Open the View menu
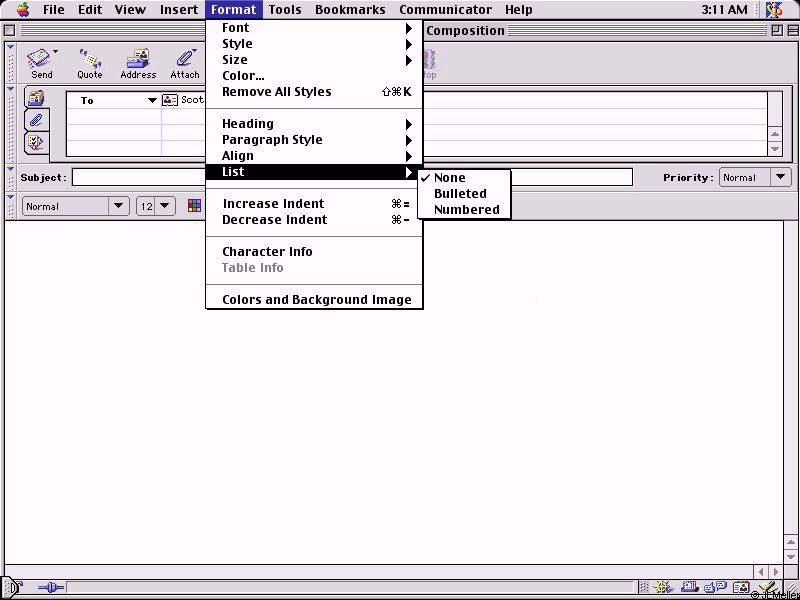The height and width of the screenshot is (600, 800). [x=130, y=10]
